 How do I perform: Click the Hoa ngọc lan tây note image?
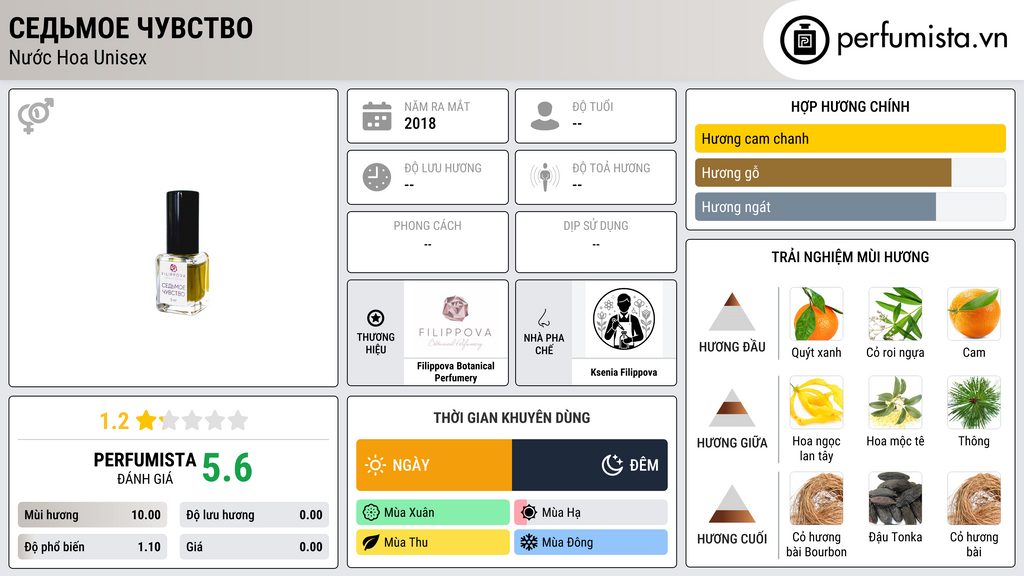tap(816, 402)
